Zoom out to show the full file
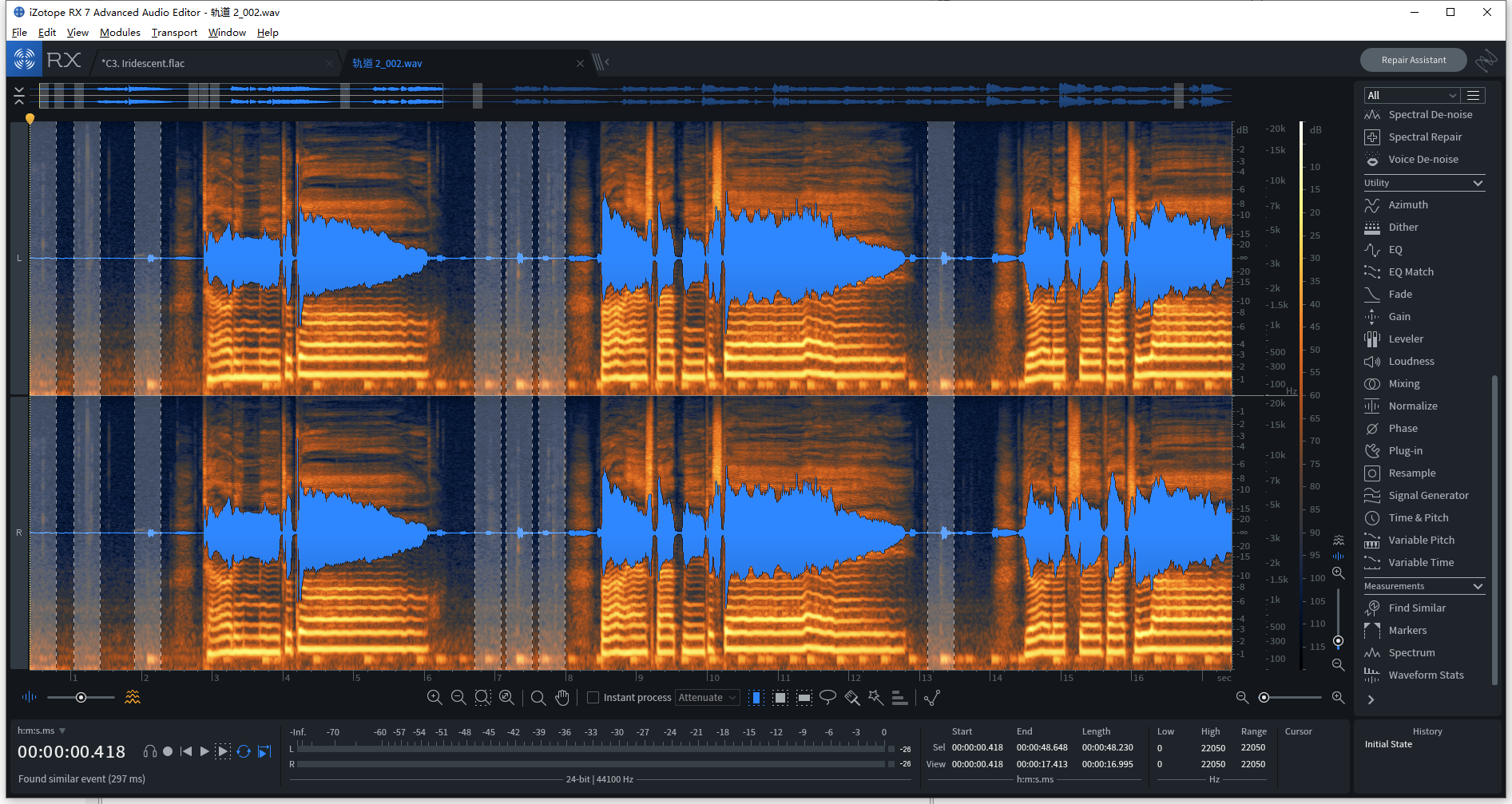Screen dimensions: 1512x804 coord(506,698)
